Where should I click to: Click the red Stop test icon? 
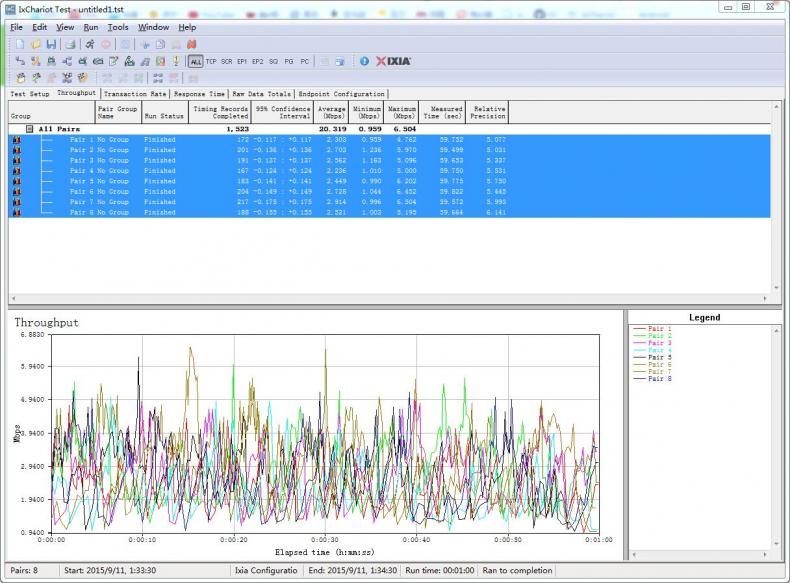(105, 44)
